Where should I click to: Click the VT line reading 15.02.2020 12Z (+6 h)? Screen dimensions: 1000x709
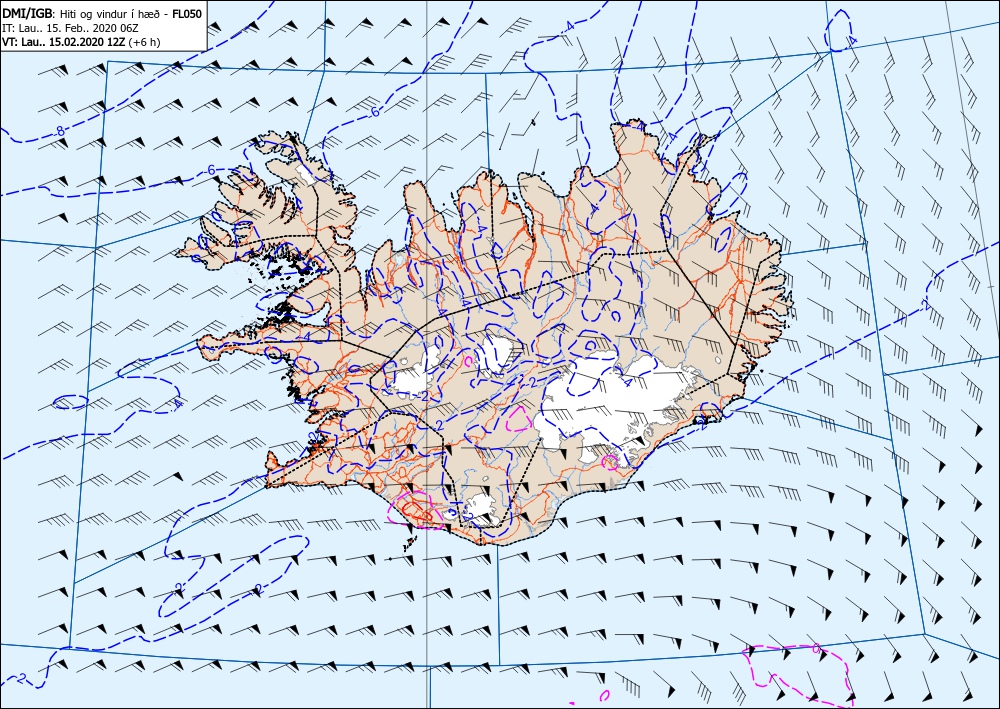81,43
